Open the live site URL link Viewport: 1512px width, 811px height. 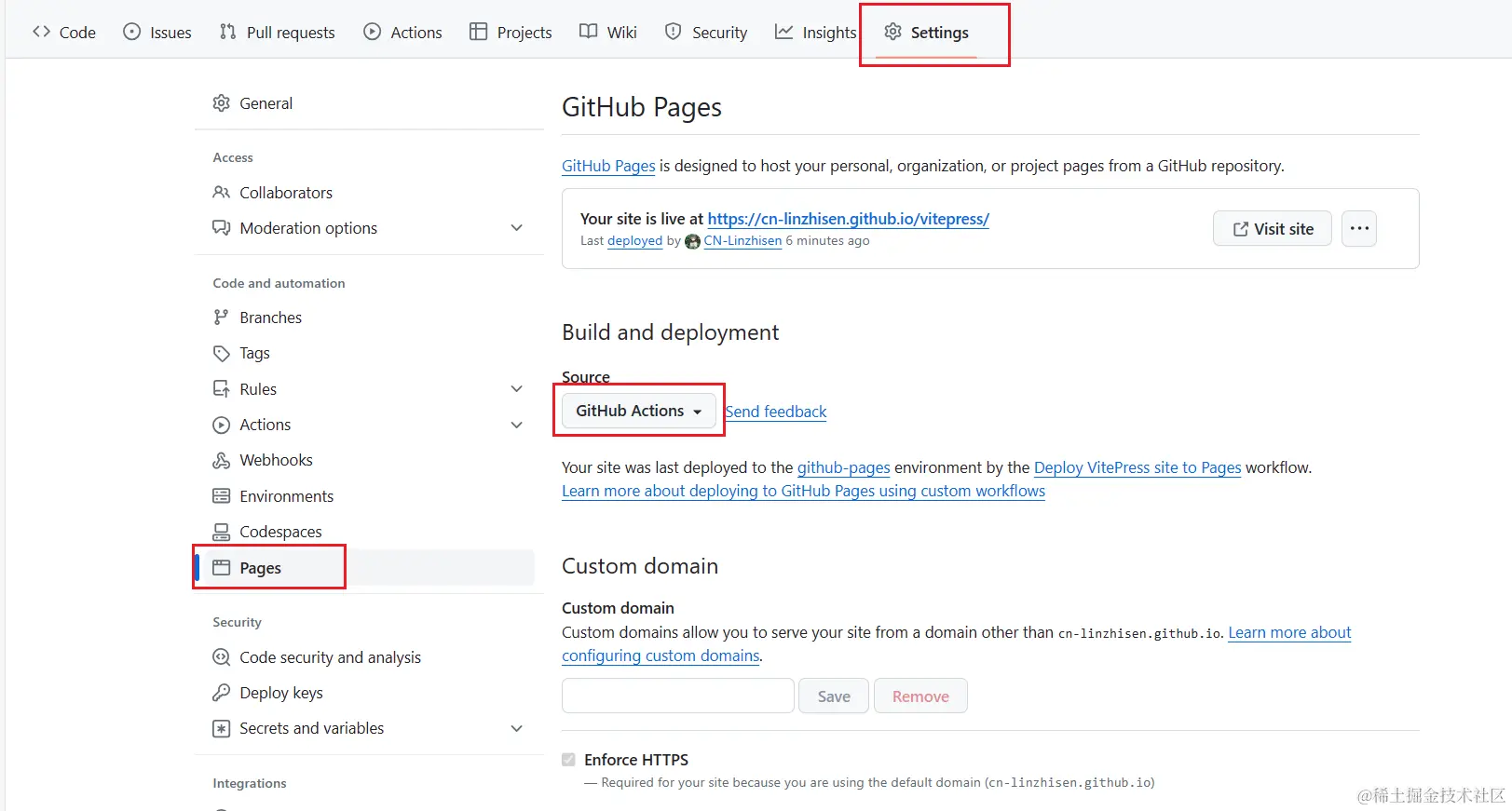tap(848, 219)
